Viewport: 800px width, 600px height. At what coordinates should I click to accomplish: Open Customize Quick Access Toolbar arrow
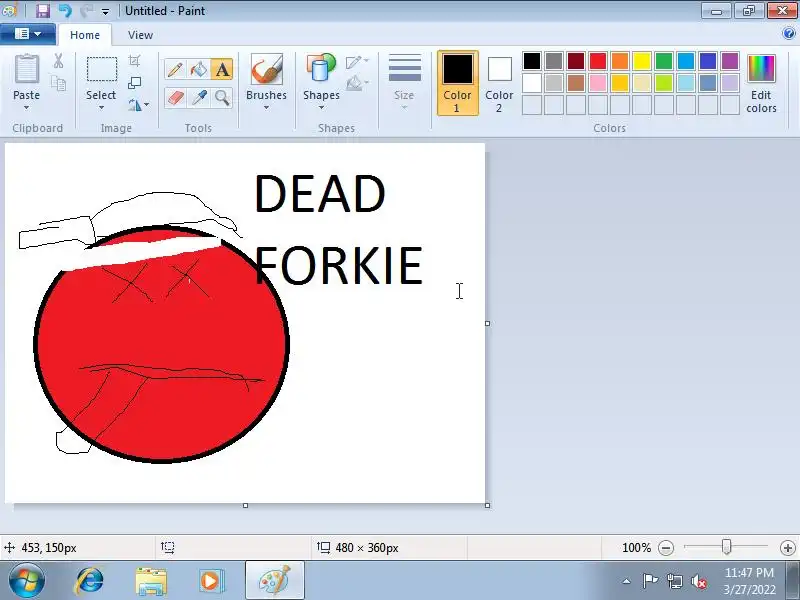(105, 11)
